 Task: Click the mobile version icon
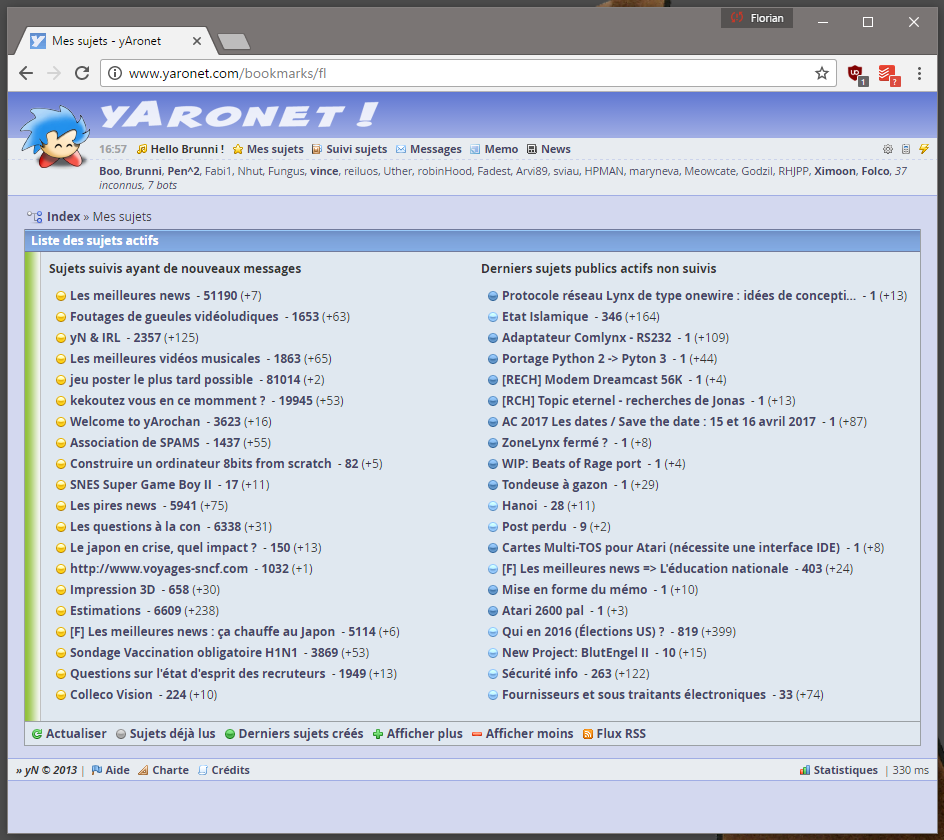(x=906, y=149)
